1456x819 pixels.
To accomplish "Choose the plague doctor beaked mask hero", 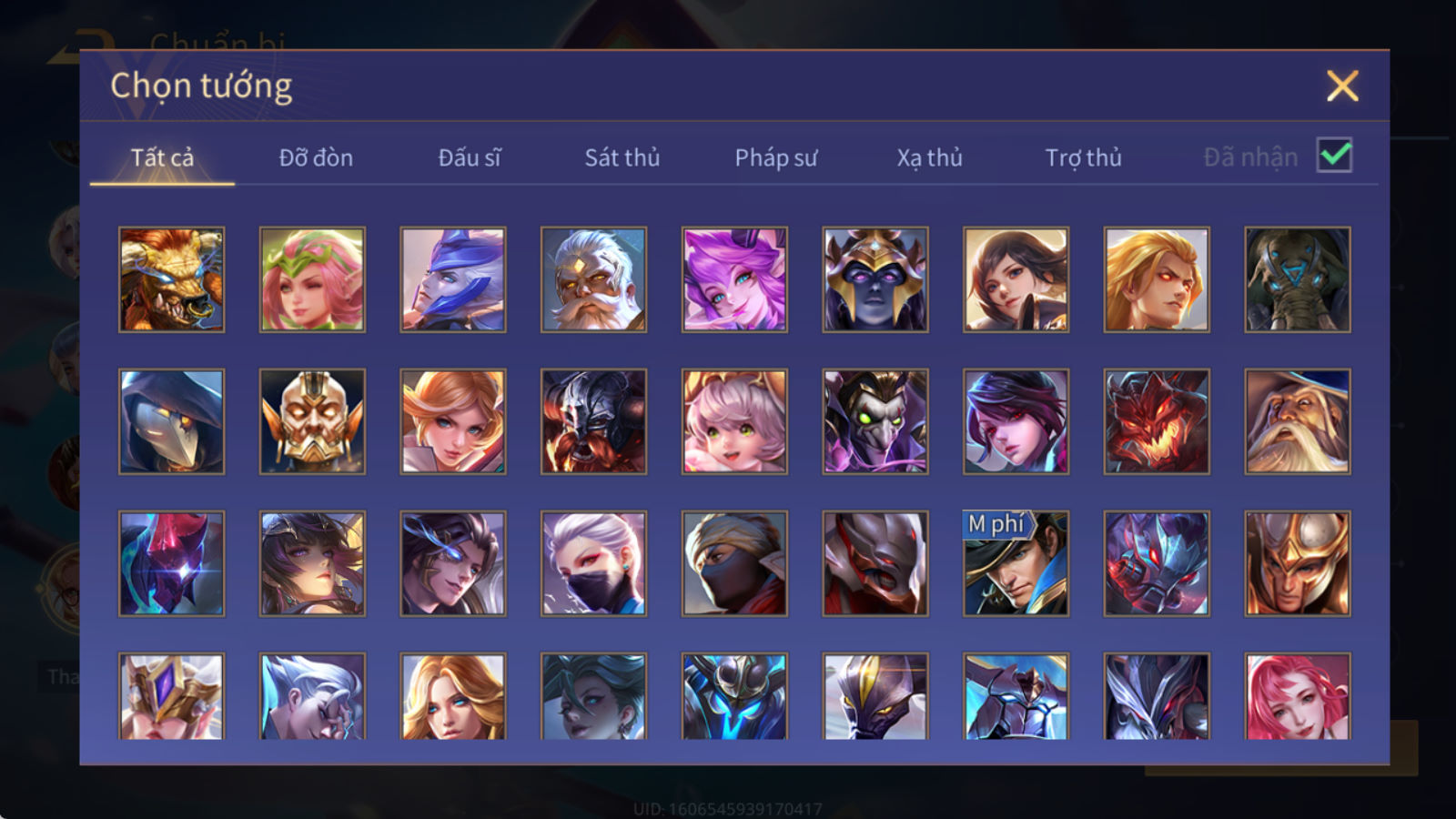I will [x=171, y=421].
